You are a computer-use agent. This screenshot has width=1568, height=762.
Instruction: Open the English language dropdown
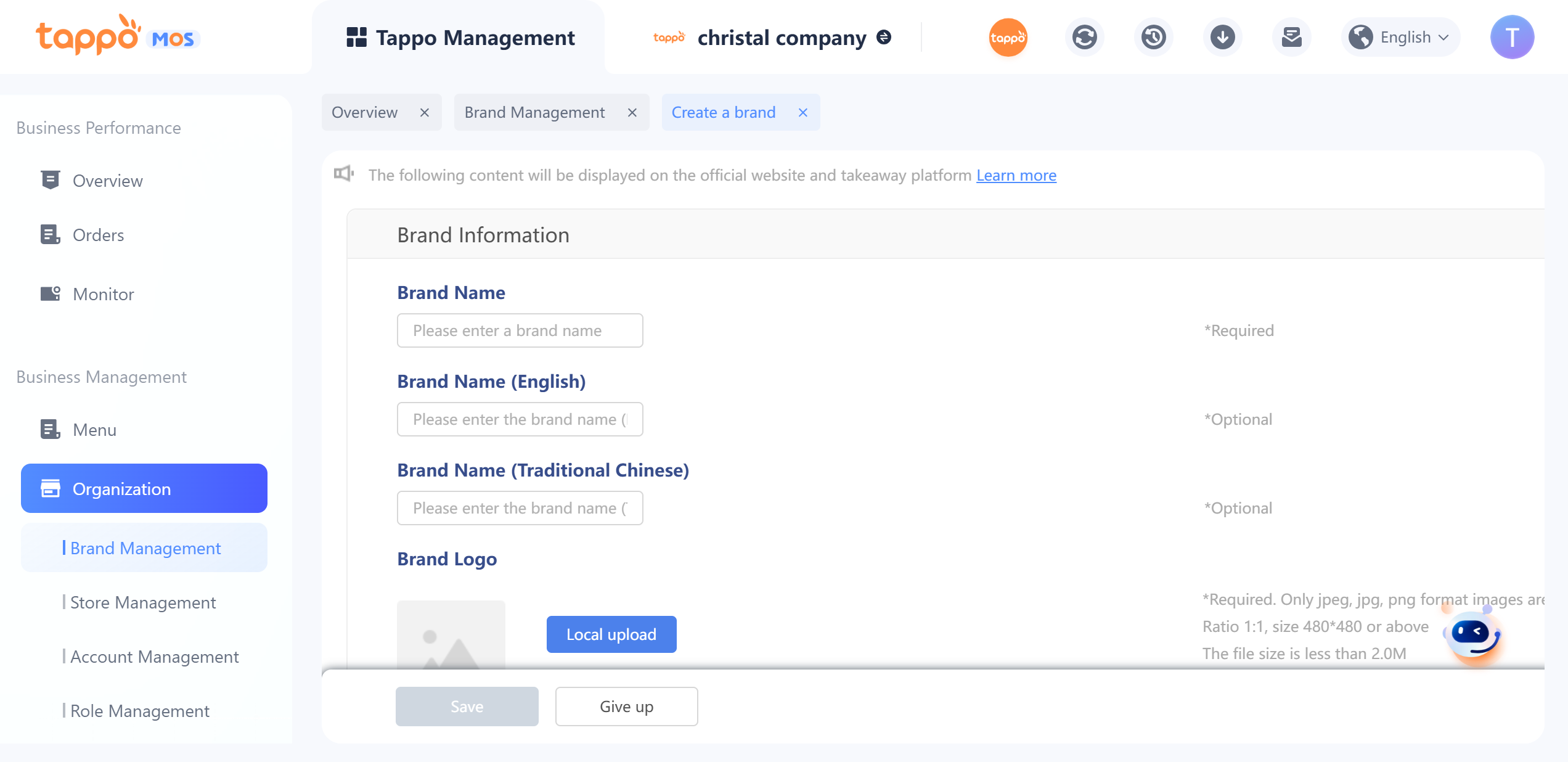(x=1399, y=38)
